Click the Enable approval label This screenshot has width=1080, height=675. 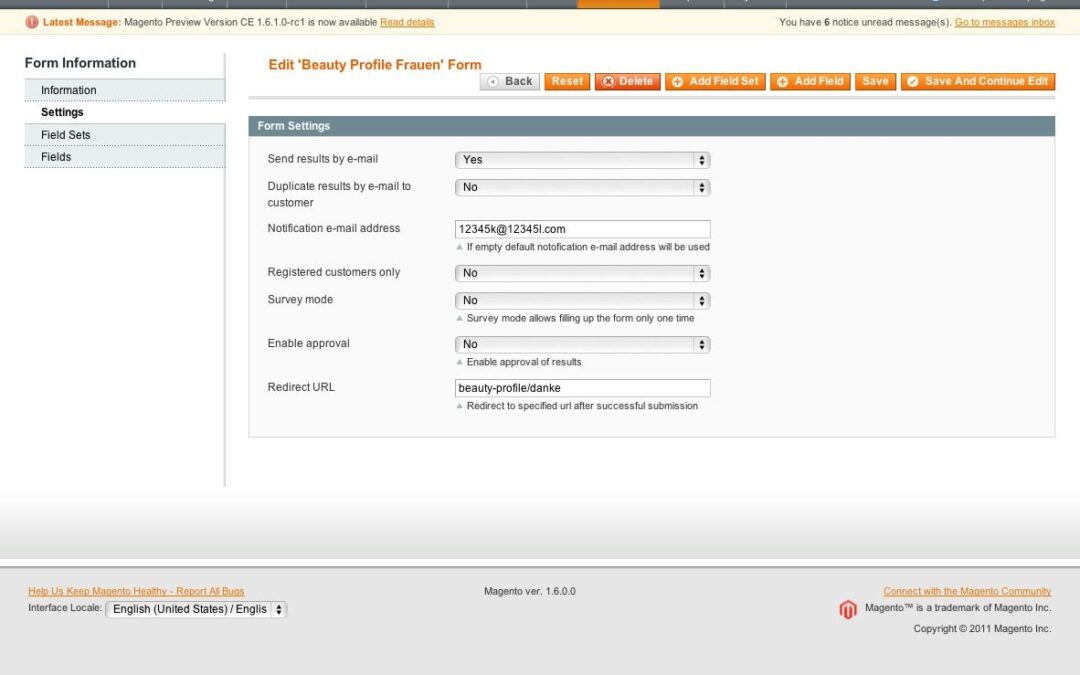(x=309, y=343)
